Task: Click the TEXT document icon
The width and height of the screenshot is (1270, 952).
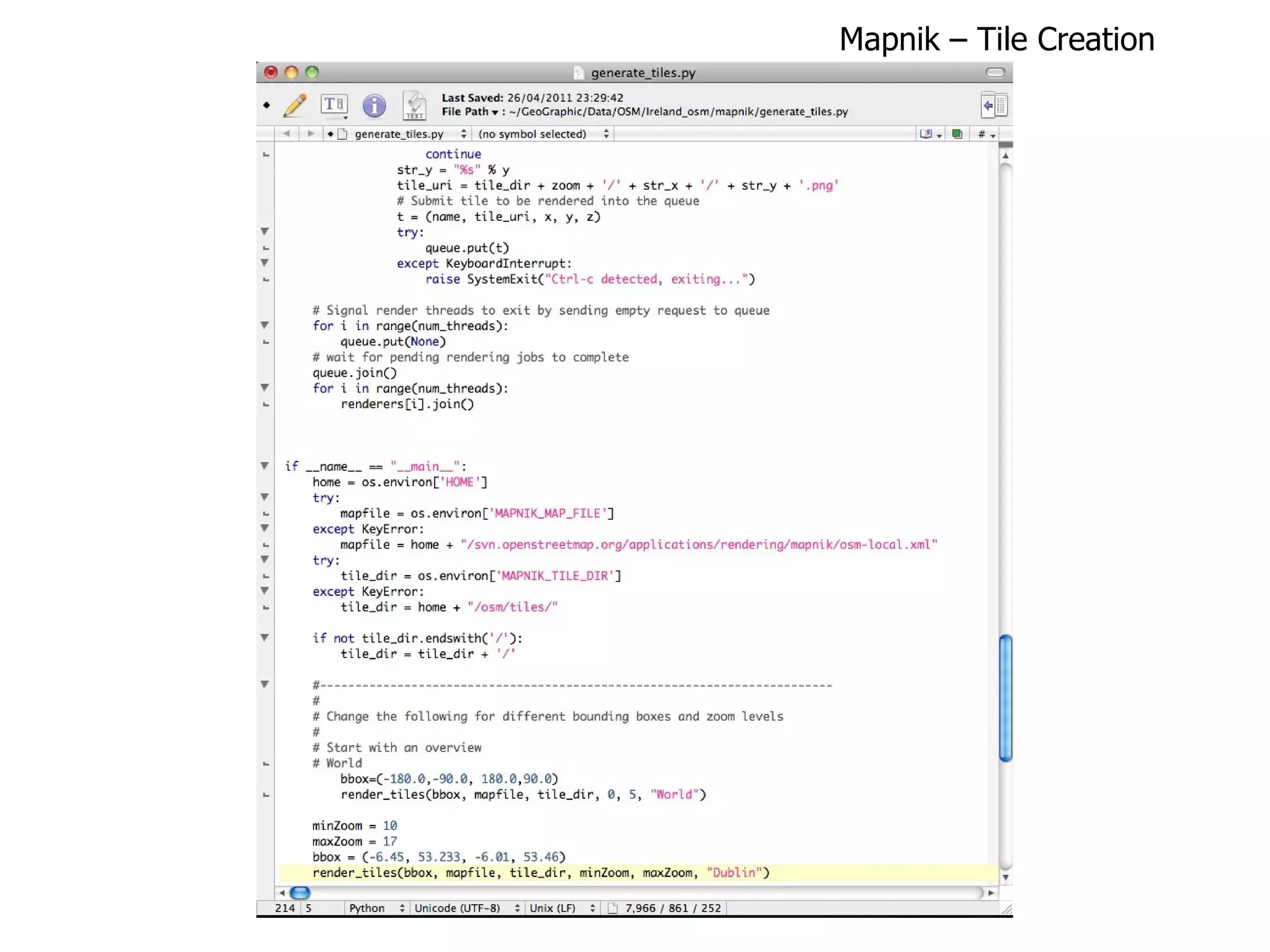Action: [x=414, y=105]
